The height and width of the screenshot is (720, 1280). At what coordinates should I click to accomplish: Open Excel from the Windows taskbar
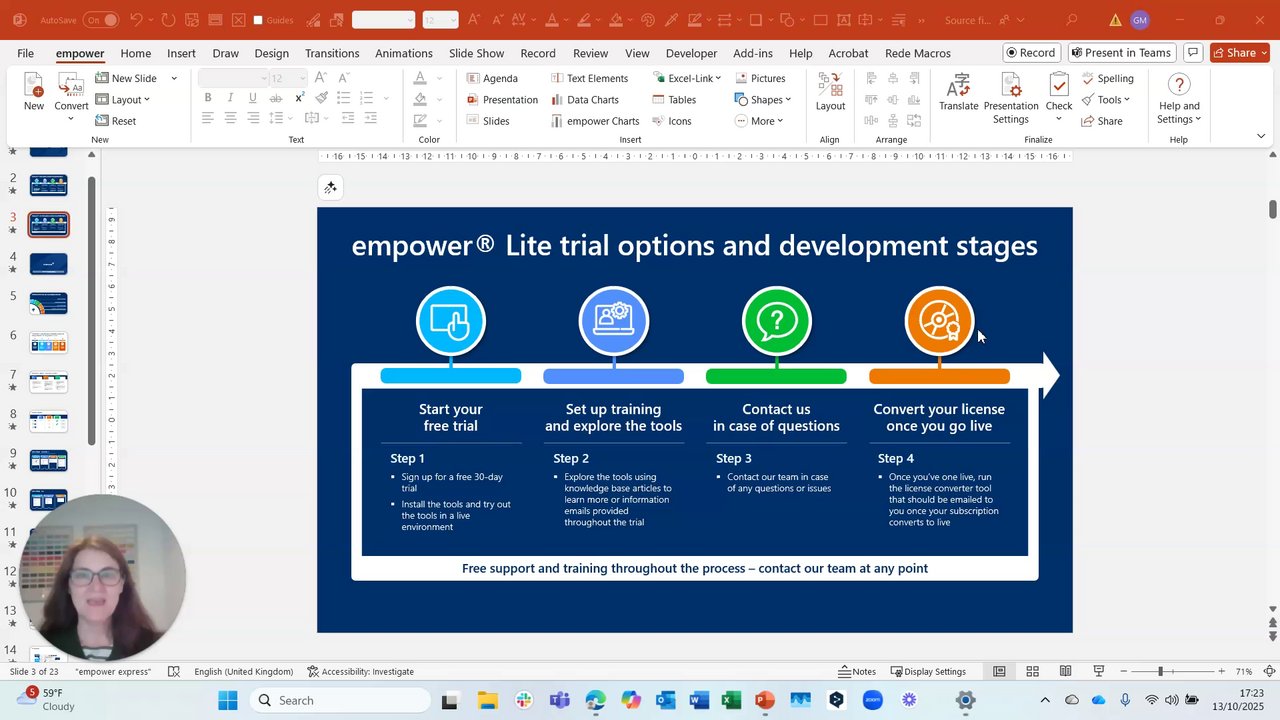pos(731,700)
